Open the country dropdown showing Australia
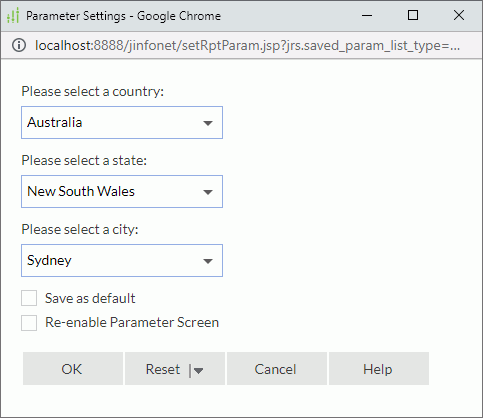 coord(122,123)
